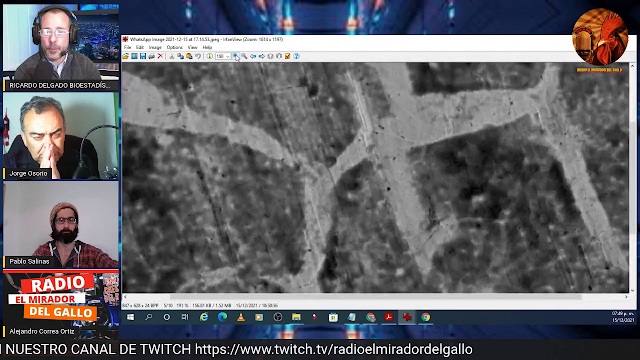Screen dimensions: 640x360
Task: Open the last Chrome icon in the taskbar
Action: pyautogui.click(x=426, y=317)
